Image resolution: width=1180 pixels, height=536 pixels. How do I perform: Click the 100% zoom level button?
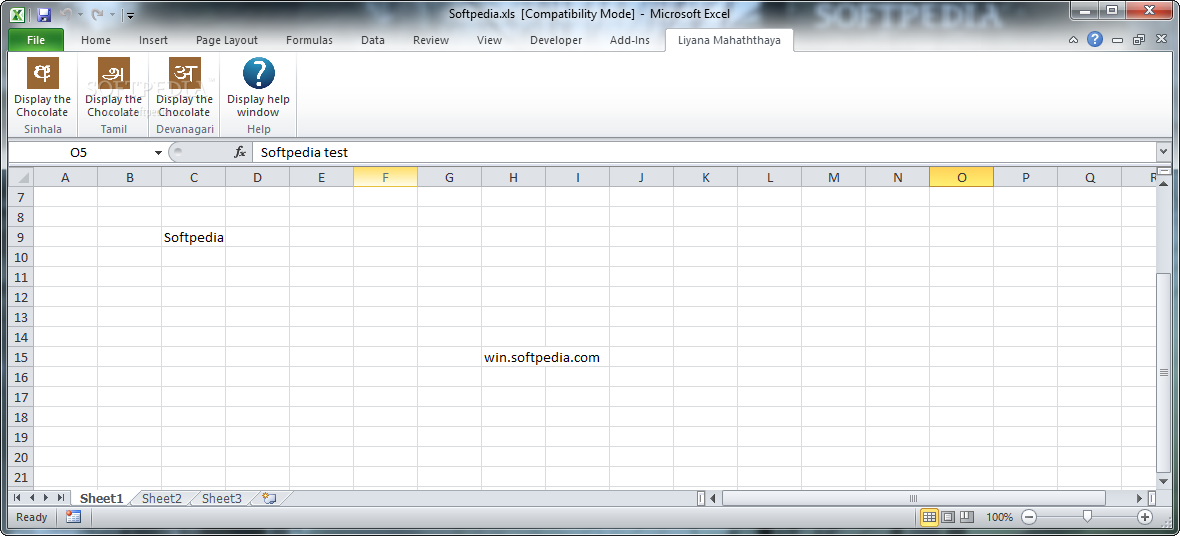click(x=999, y=517)
